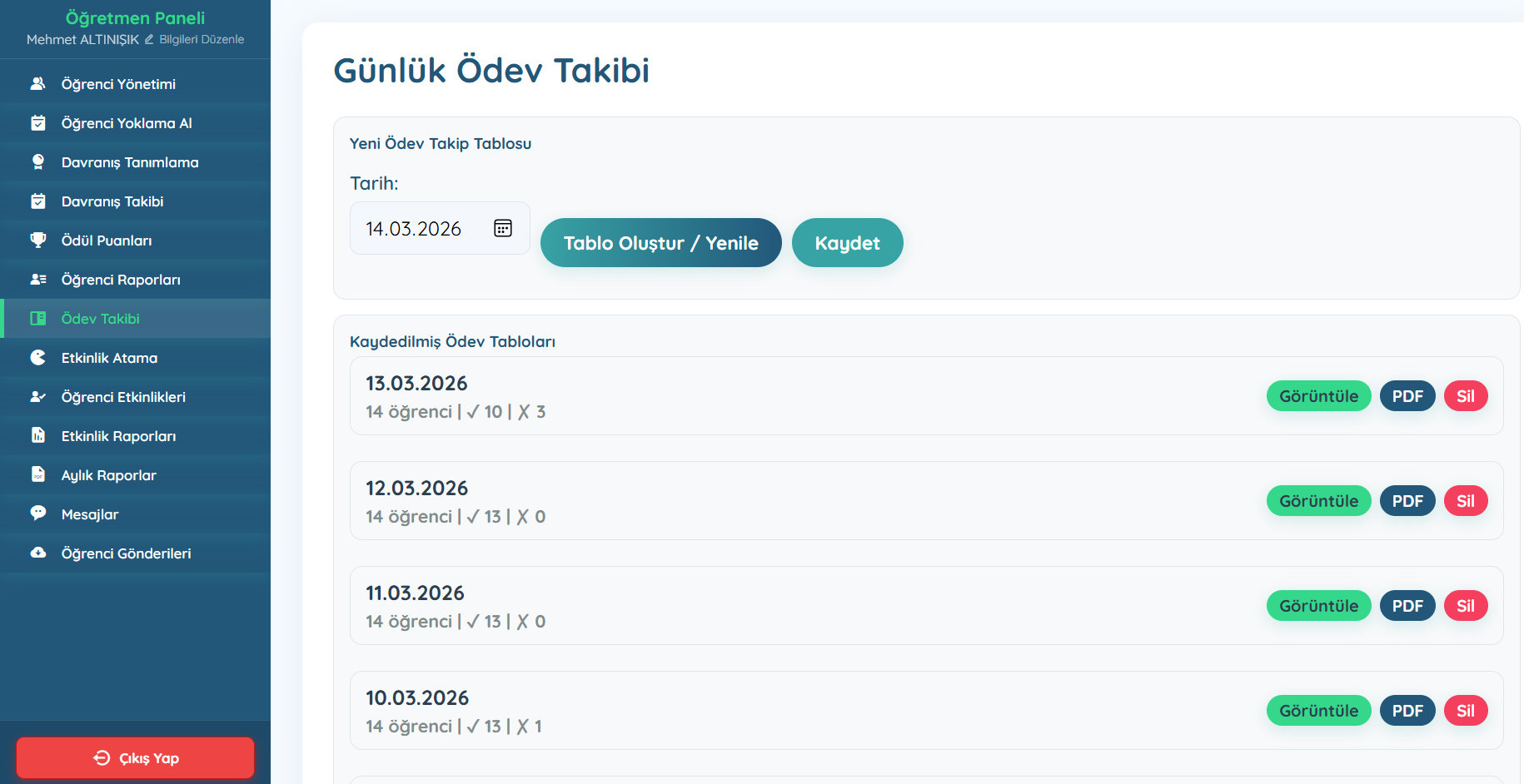1524x784 pixels.
Task: Click the Aylık Raporlar document icon
Action: [38, 474]
